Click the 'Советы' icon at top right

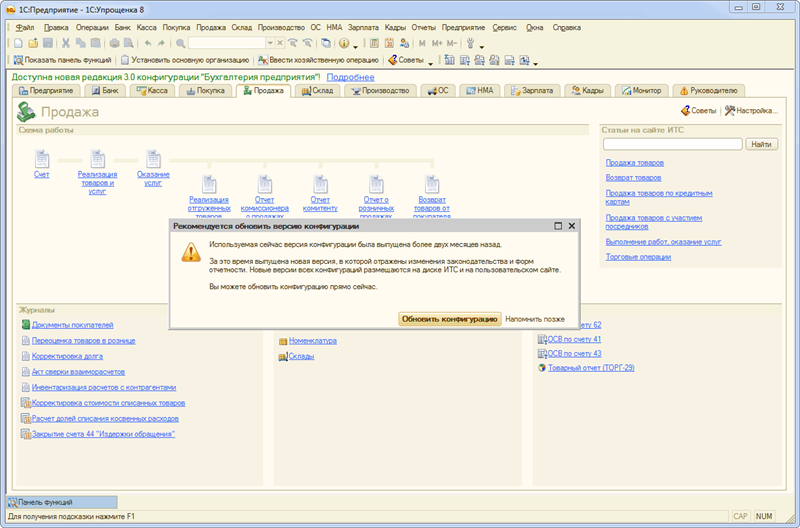tap(686, 110)
